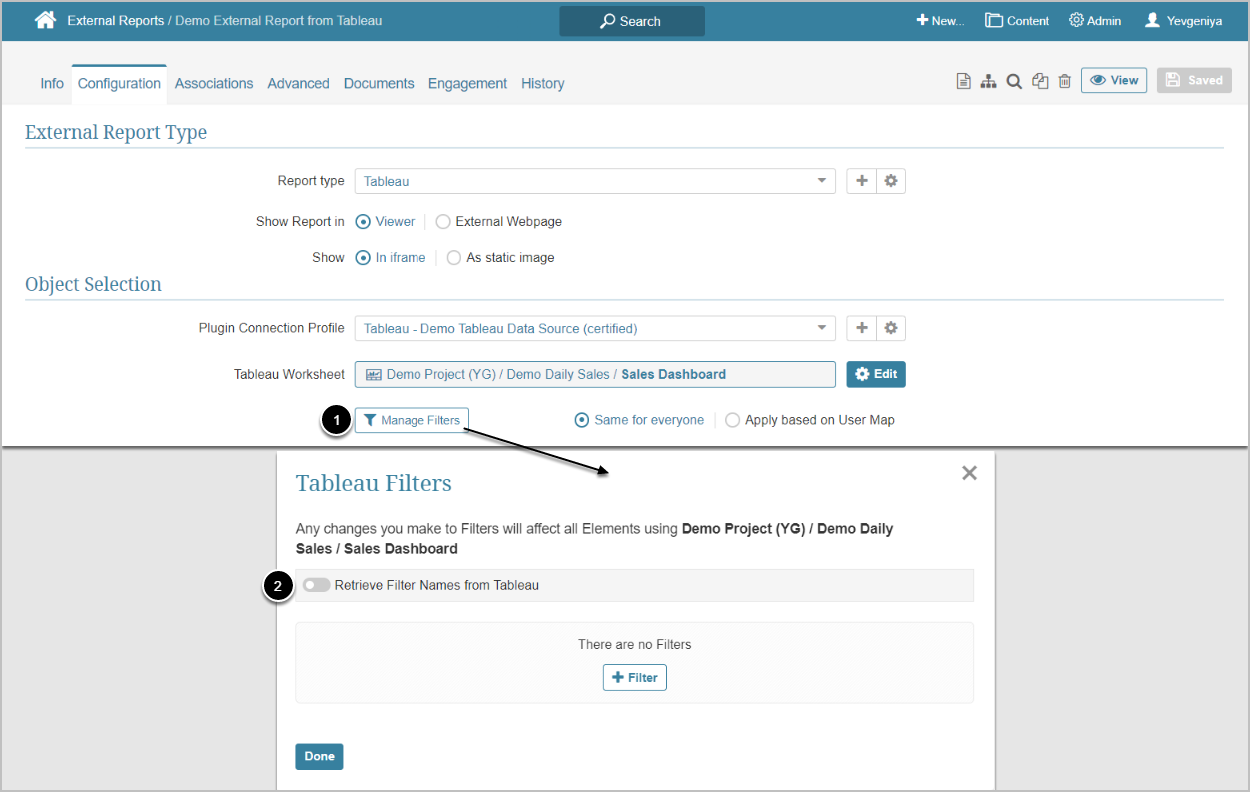Open the Engagement tab
Screen dimensions: 1250x792
(467, 84)
